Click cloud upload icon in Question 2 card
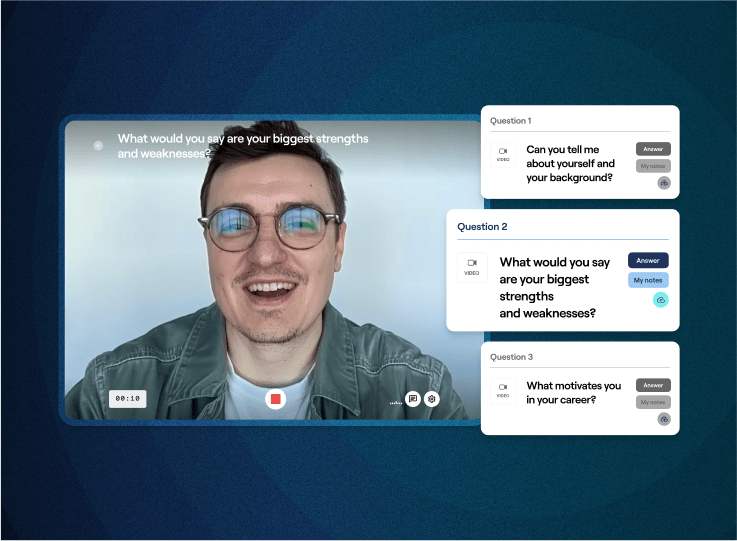737x541 pixels. [660, 300]
